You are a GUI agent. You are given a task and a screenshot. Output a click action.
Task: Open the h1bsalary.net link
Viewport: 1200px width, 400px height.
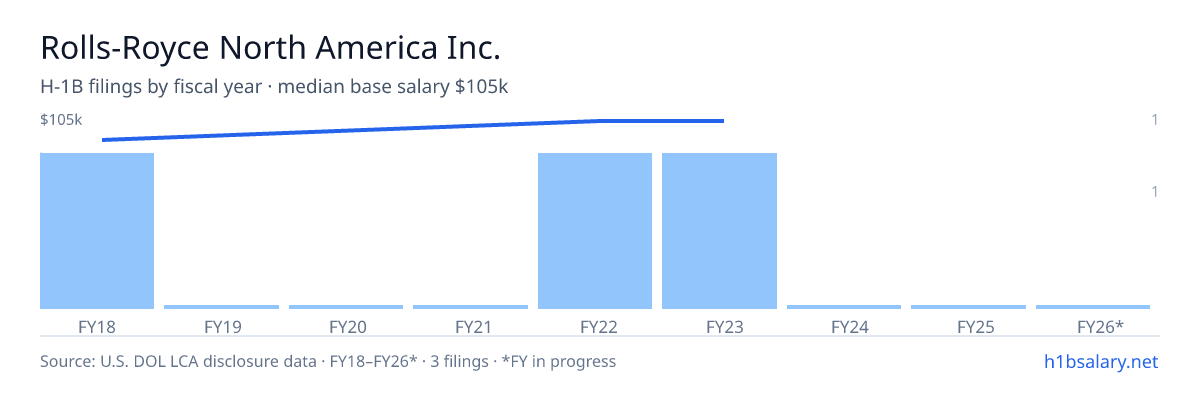[x=1100, y=361]
